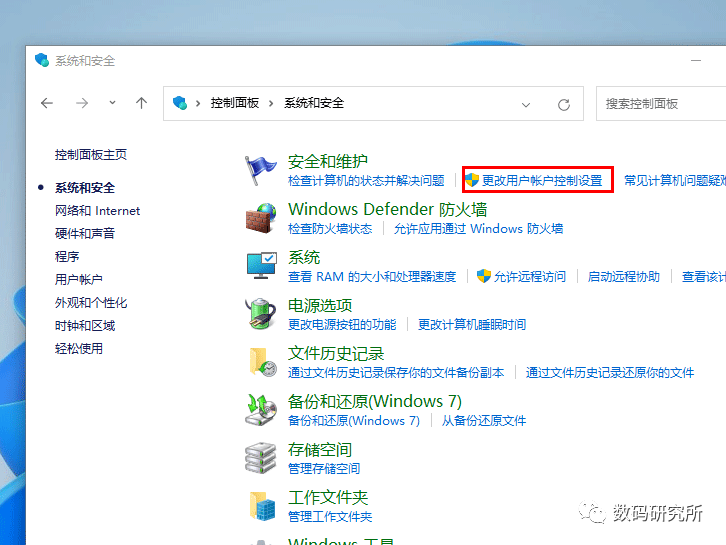
Task: Click the 系统 monitor icon
Action: pyautogui.click(x=262, y=266)
